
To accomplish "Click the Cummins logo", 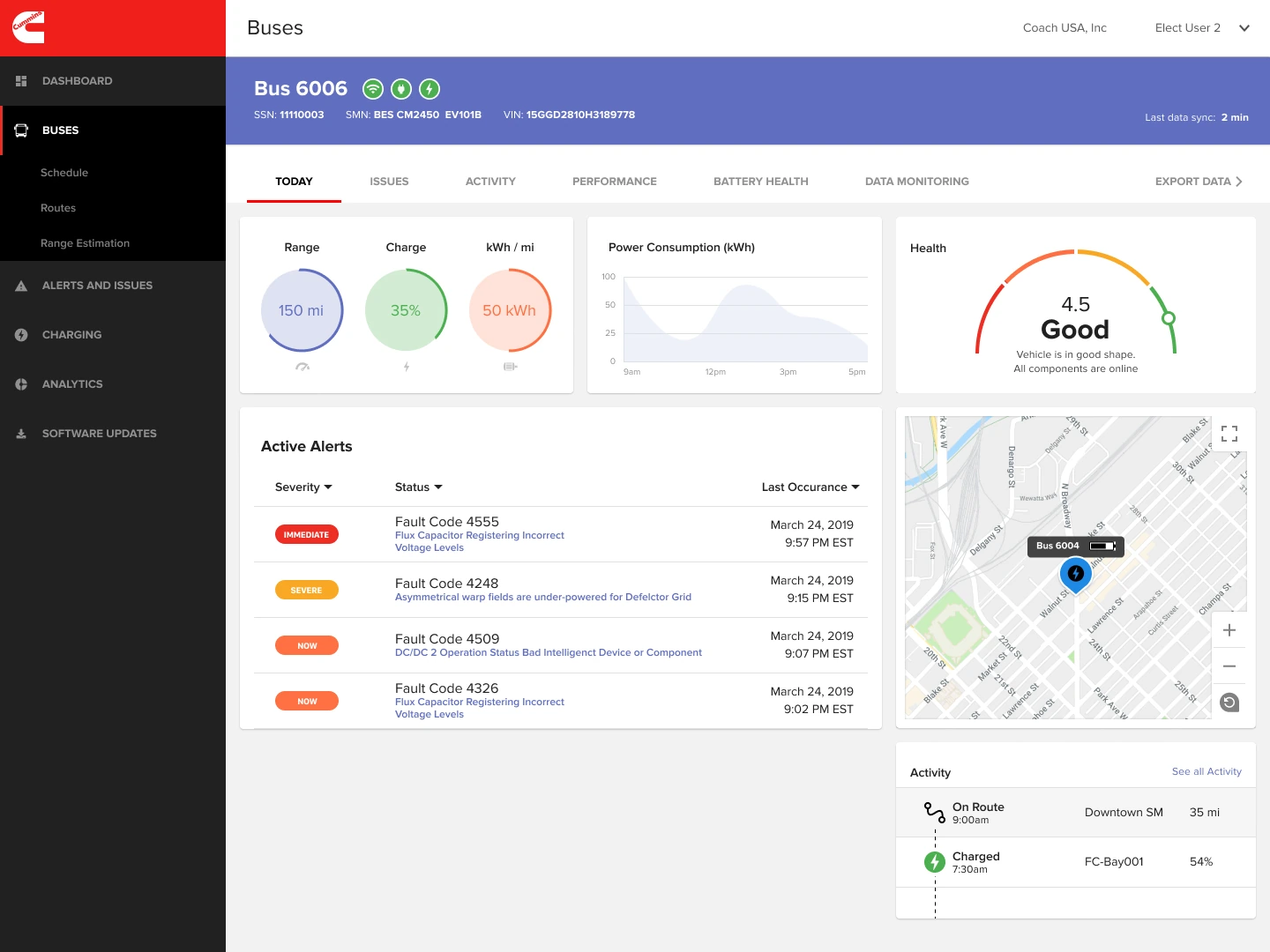I will point(28,27).
